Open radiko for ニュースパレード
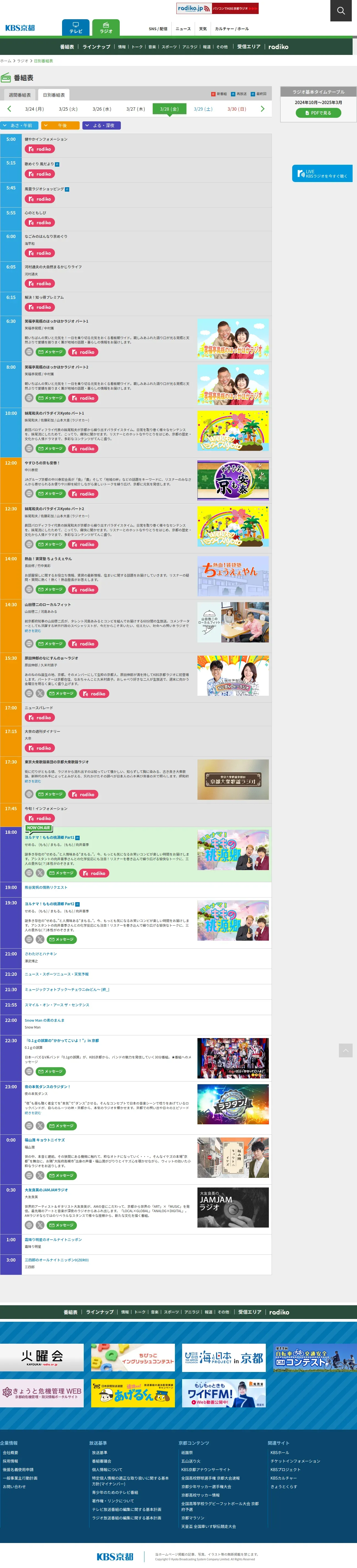 point(40,718)
